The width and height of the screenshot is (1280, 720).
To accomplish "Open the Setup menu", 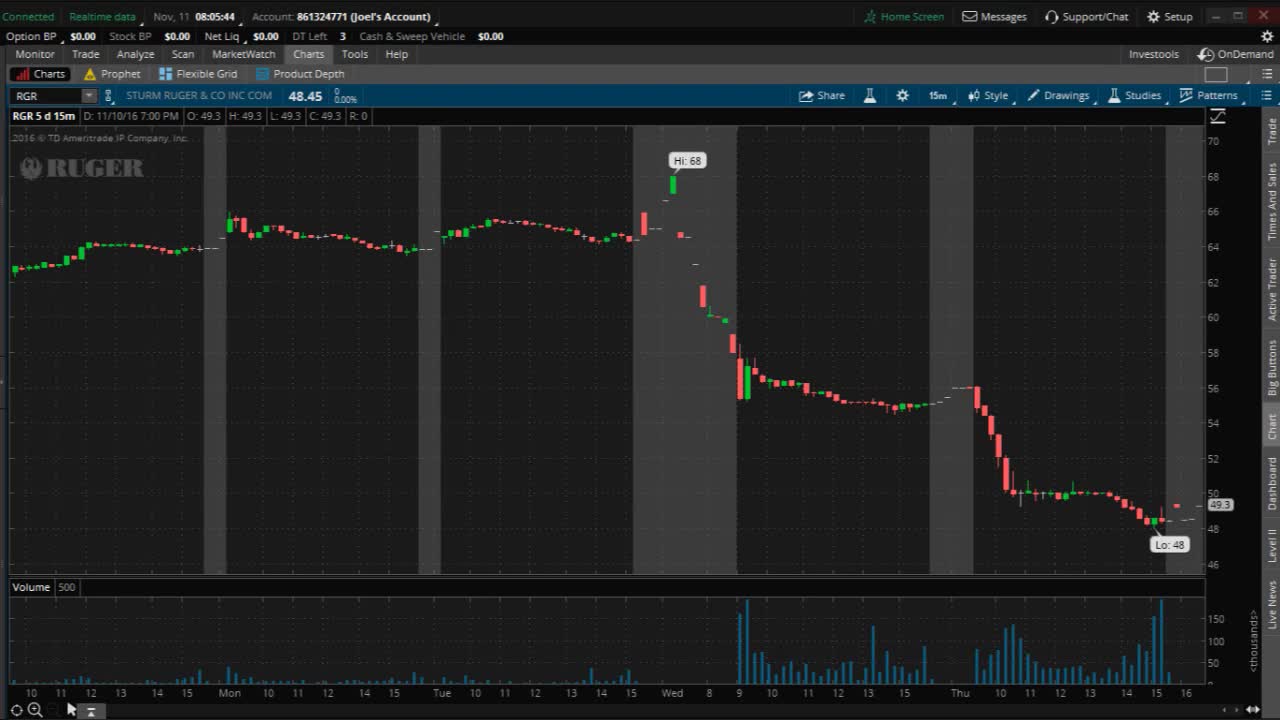I will [x=1169, y=16].
